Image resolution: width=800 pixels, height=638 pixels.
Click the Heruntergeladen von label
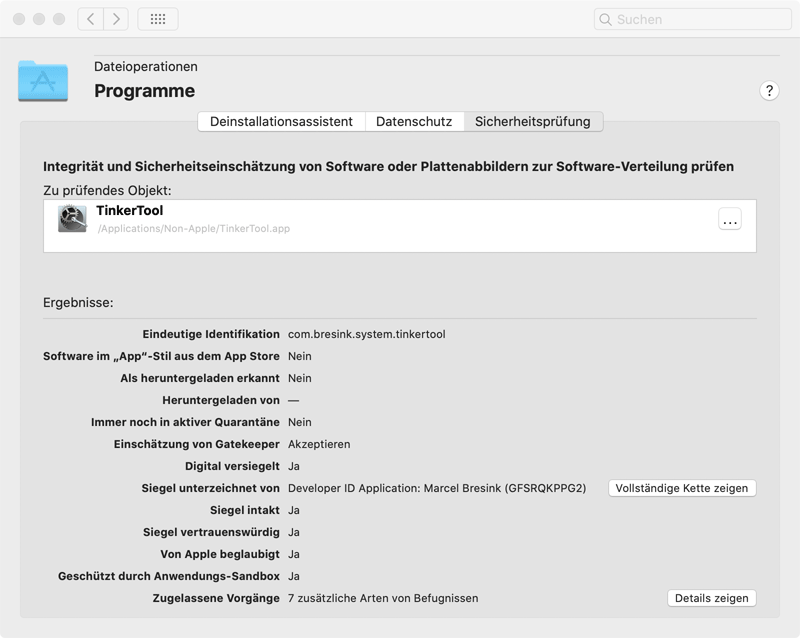click(221, 400)
